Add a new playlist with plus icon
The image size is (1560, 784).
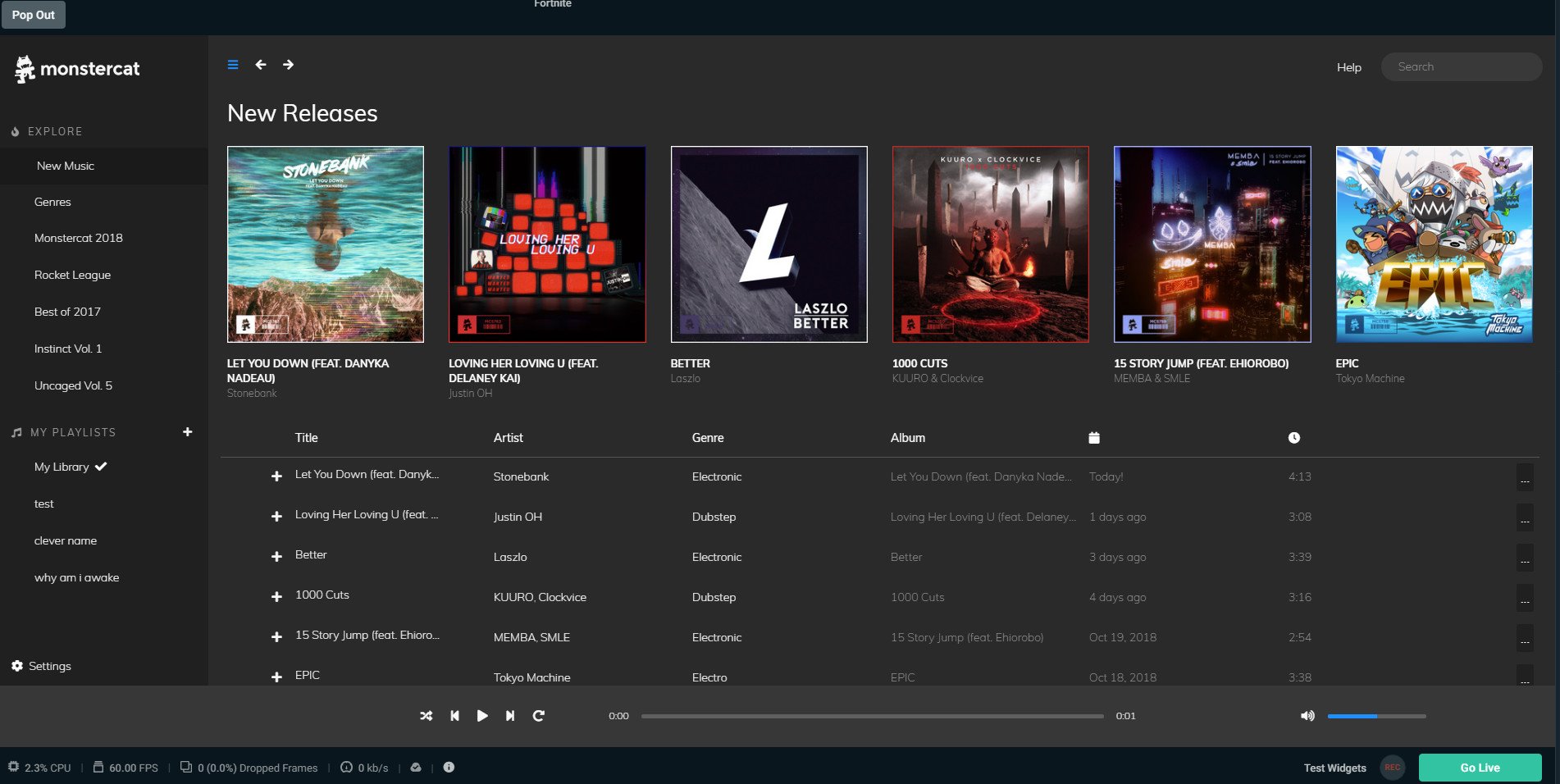pos(187,431)
